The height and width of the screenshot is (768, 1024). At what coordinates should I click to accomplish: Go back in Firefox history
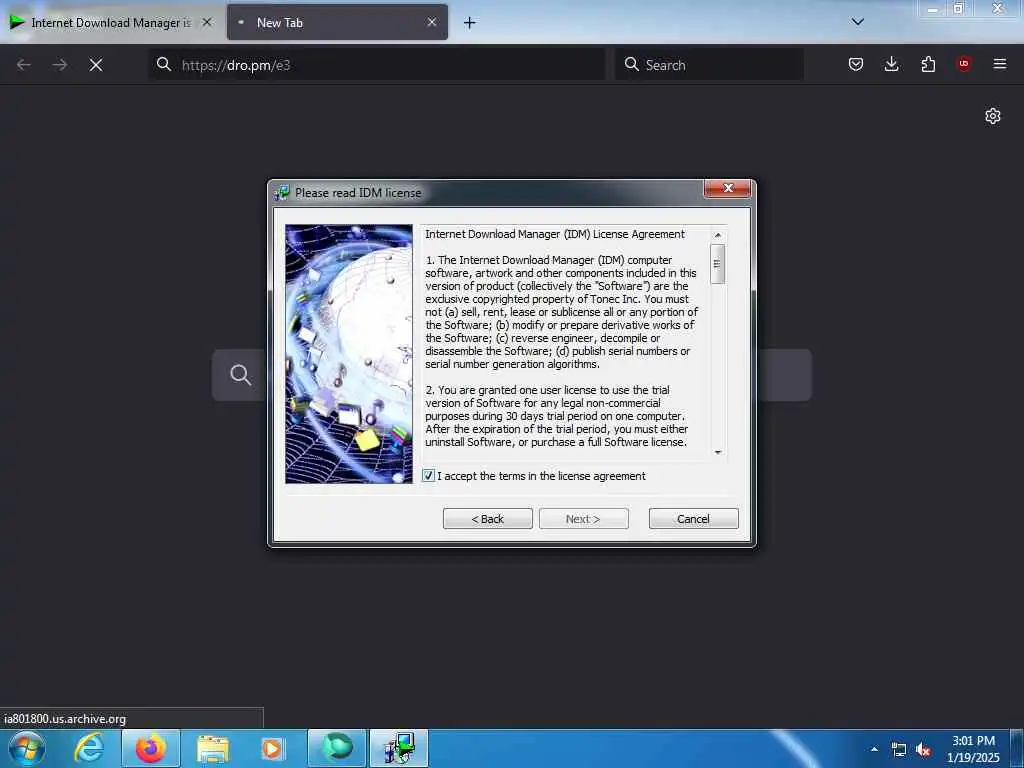point(24,65)
